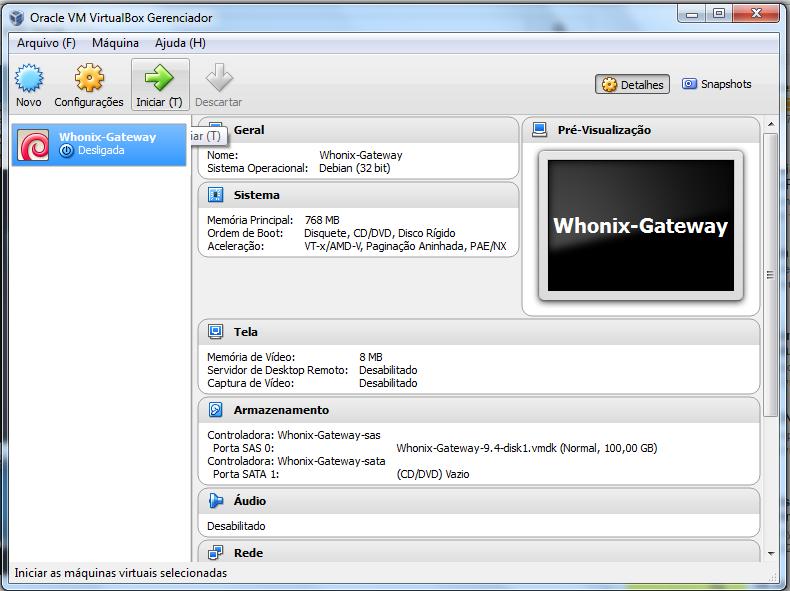Click the Rede section network icon

tap(216, 553)
